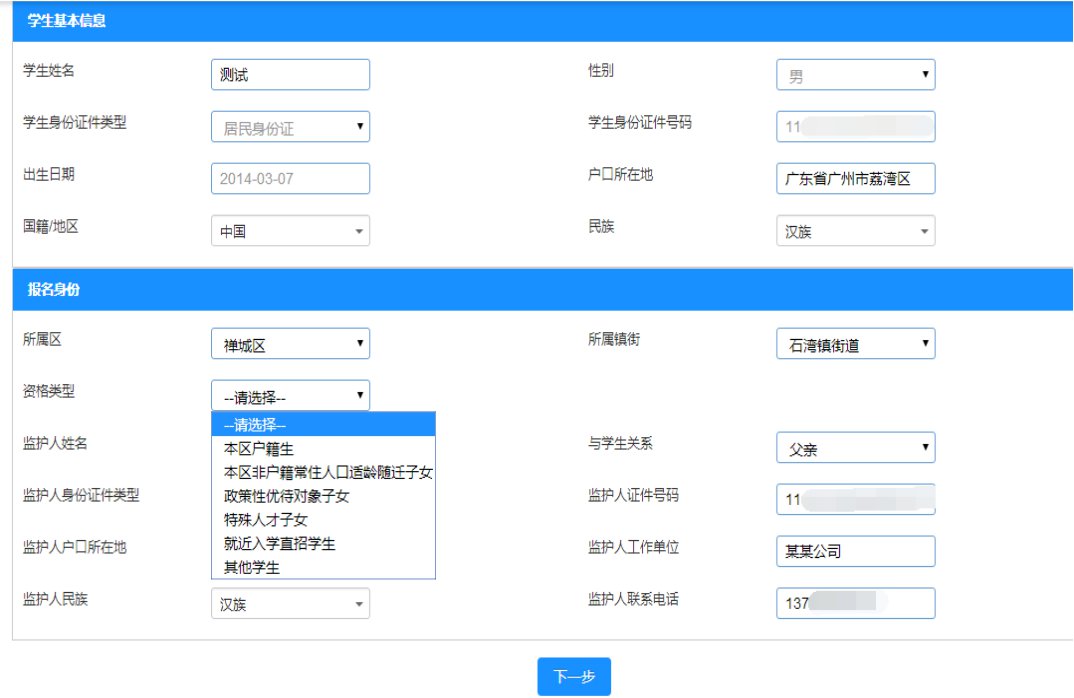1074x698 pixels.
Task: Click the 监护人工作单位 input field
Action: [x=855, y=551]
